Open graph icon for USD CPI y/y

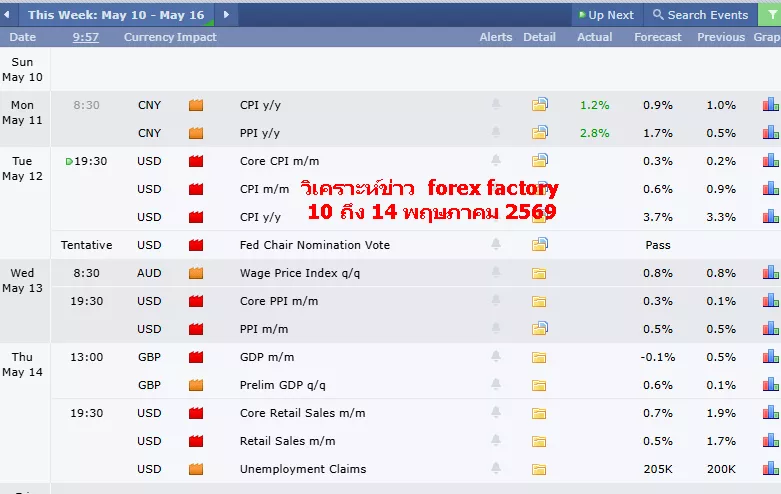tap(771, 217)
